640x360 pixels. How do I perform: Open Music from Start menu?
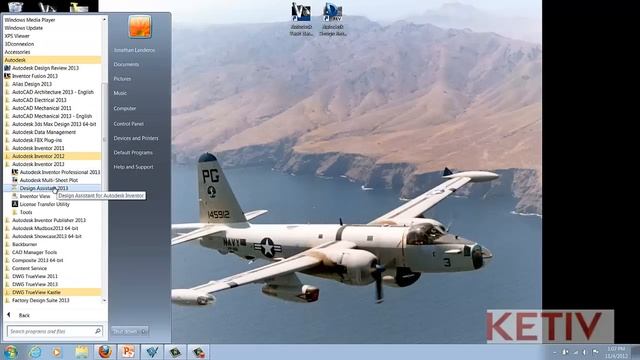pos(120,93)
